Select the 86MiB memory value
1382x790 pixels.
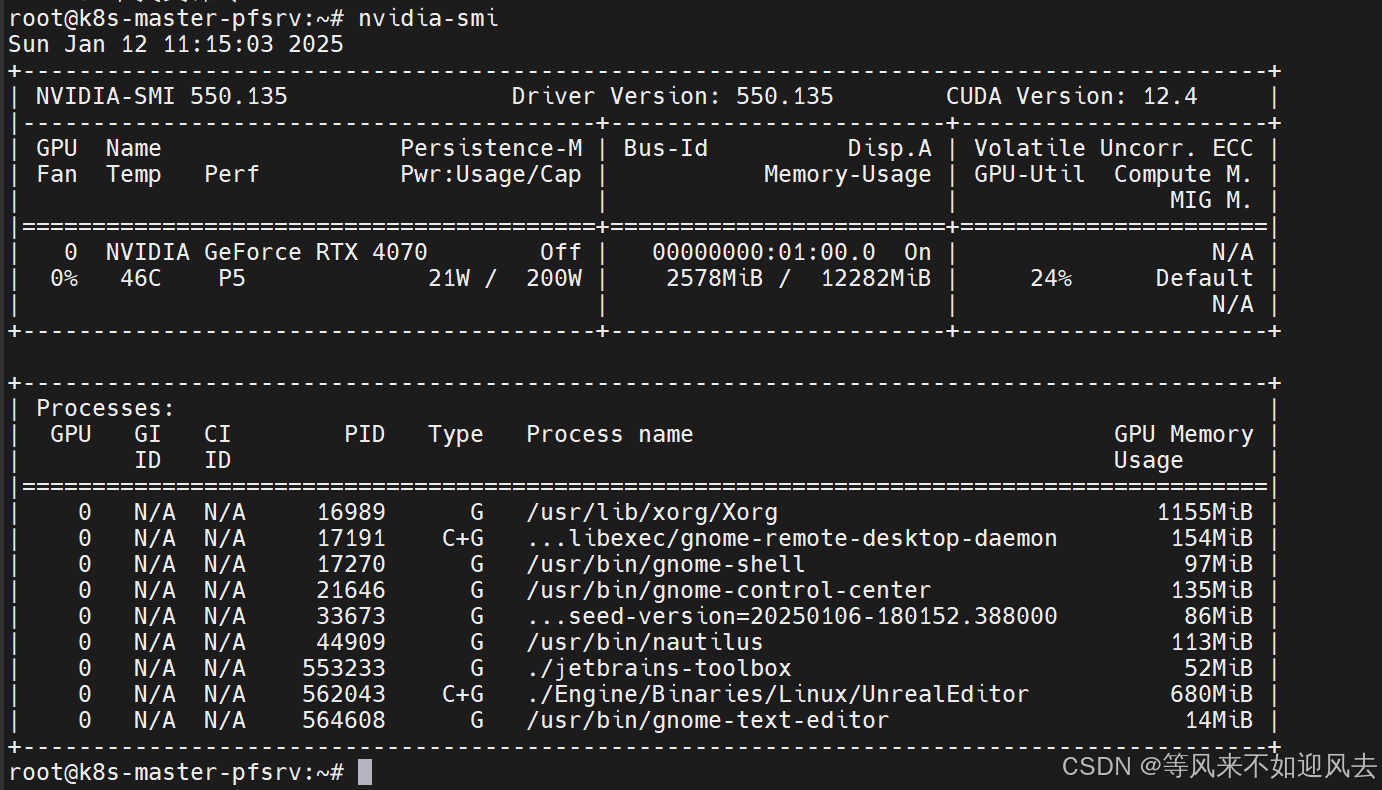pyautogui.click(x=1219, y=616)
